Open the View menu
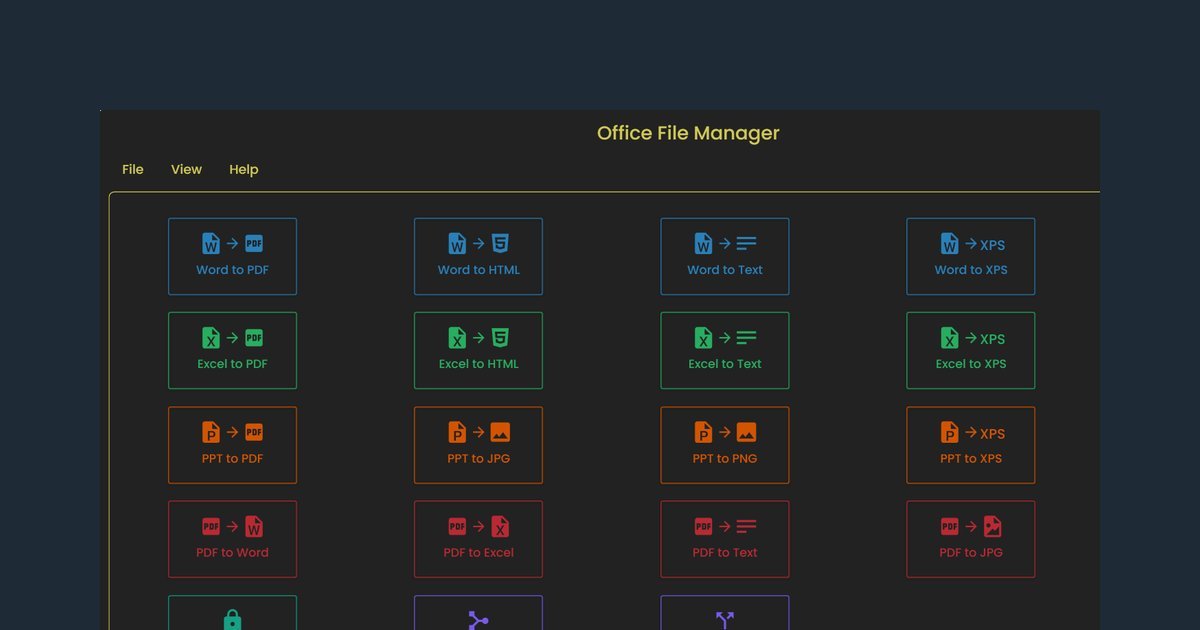 coord(186,170)
